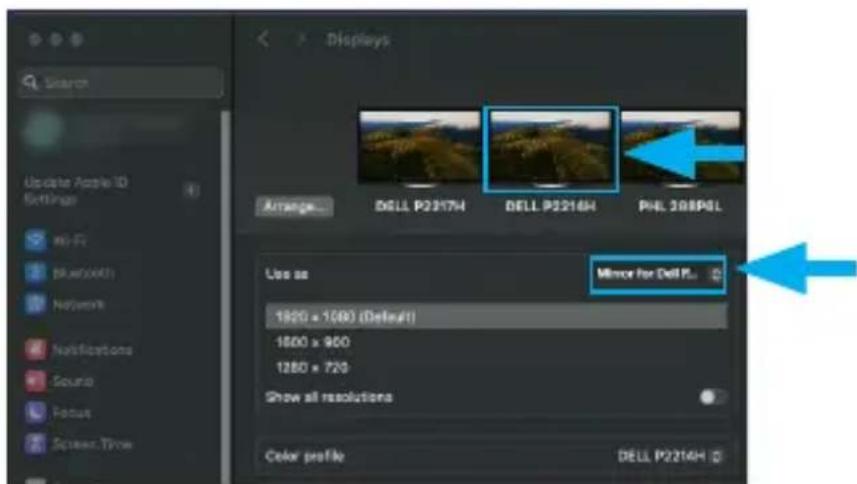The width and height of the screenshot is (857, 484).
Task: Open Notifications bell icon
Action: (x=36, y=349)
